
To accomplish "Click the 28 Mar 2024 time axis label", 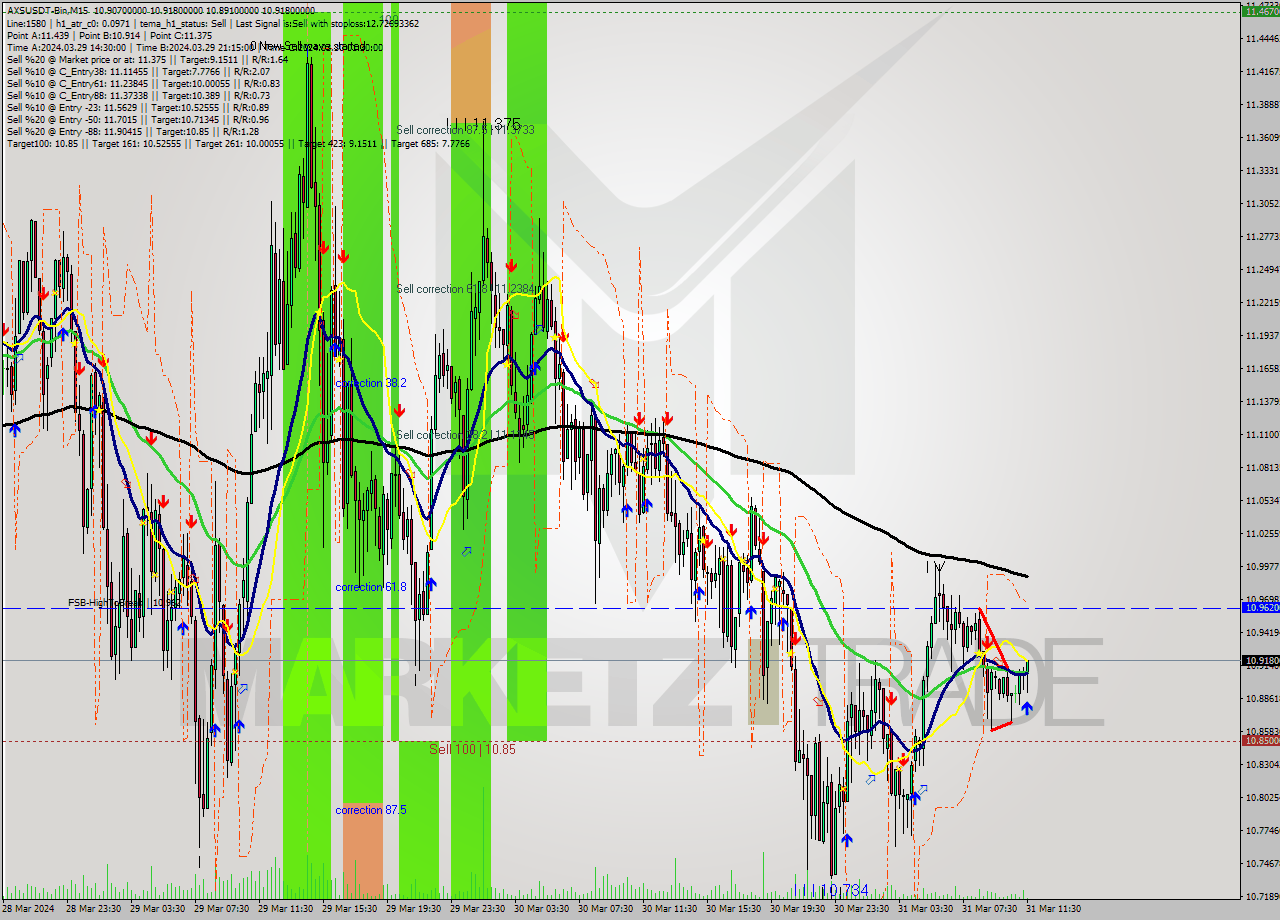I will click(x=27, y=909).
